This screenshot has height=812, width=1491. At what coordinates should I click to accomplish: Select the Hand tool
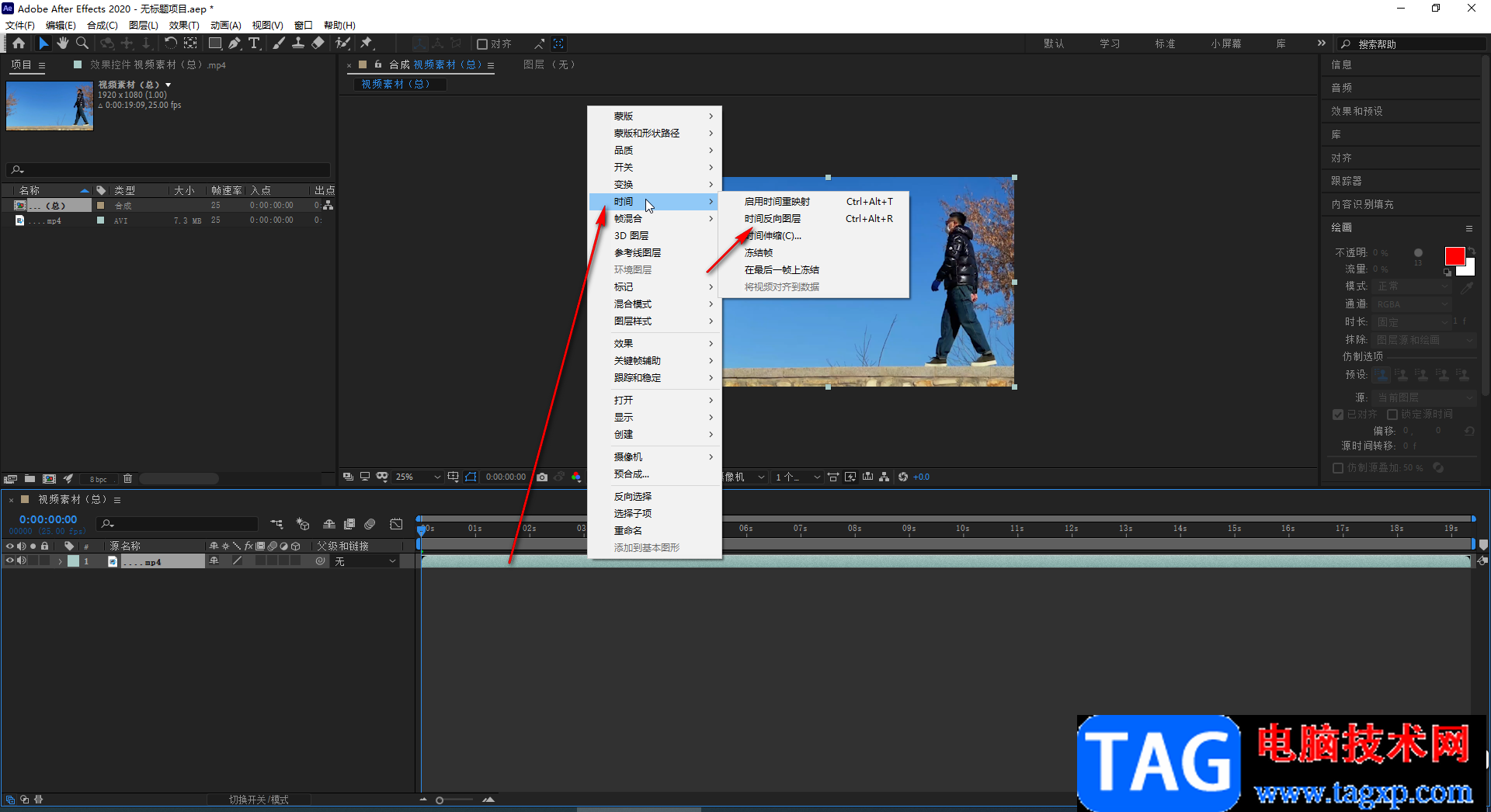coord(62,43)
